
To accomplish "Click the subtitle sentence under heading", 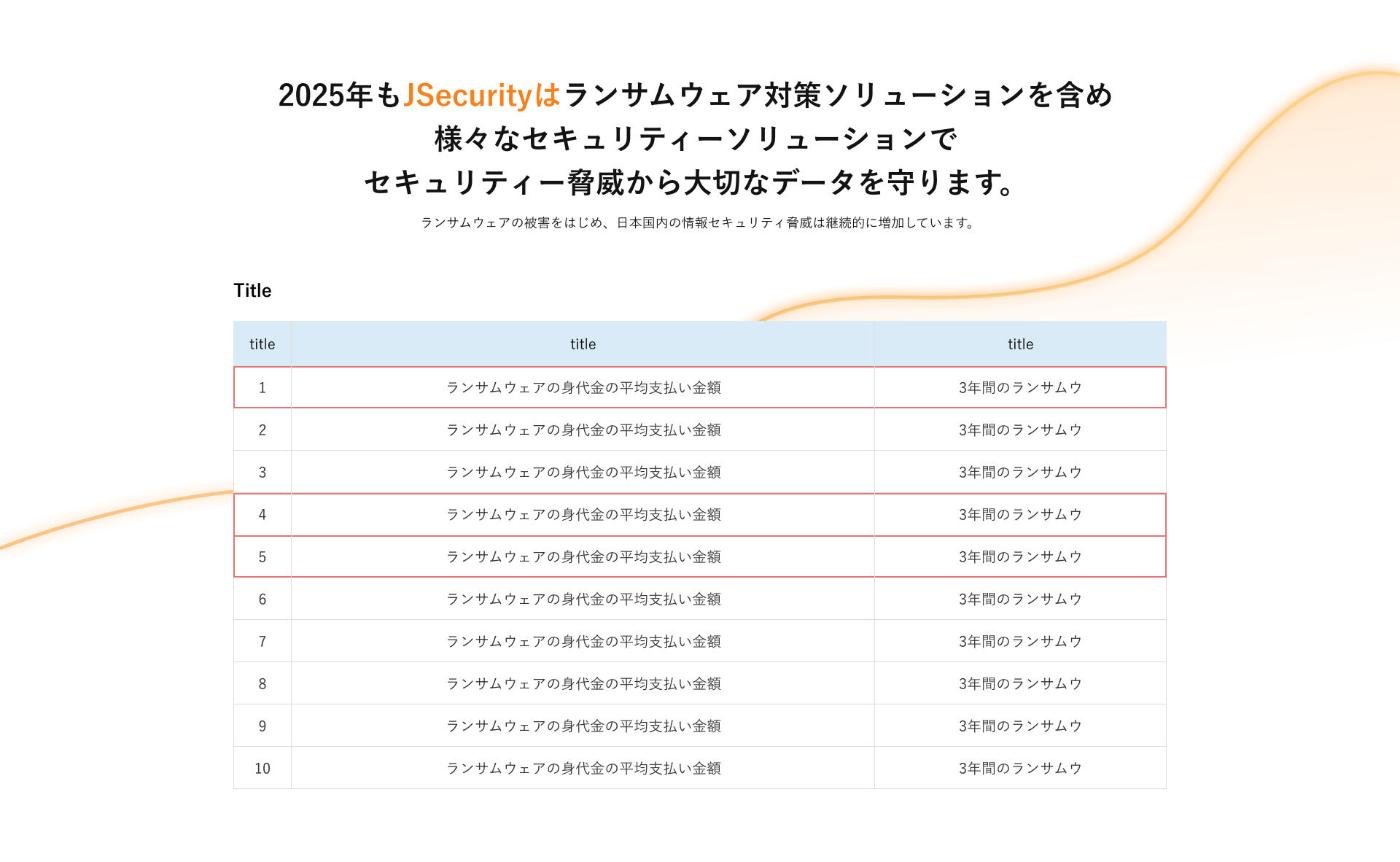I will pos(699,222).
